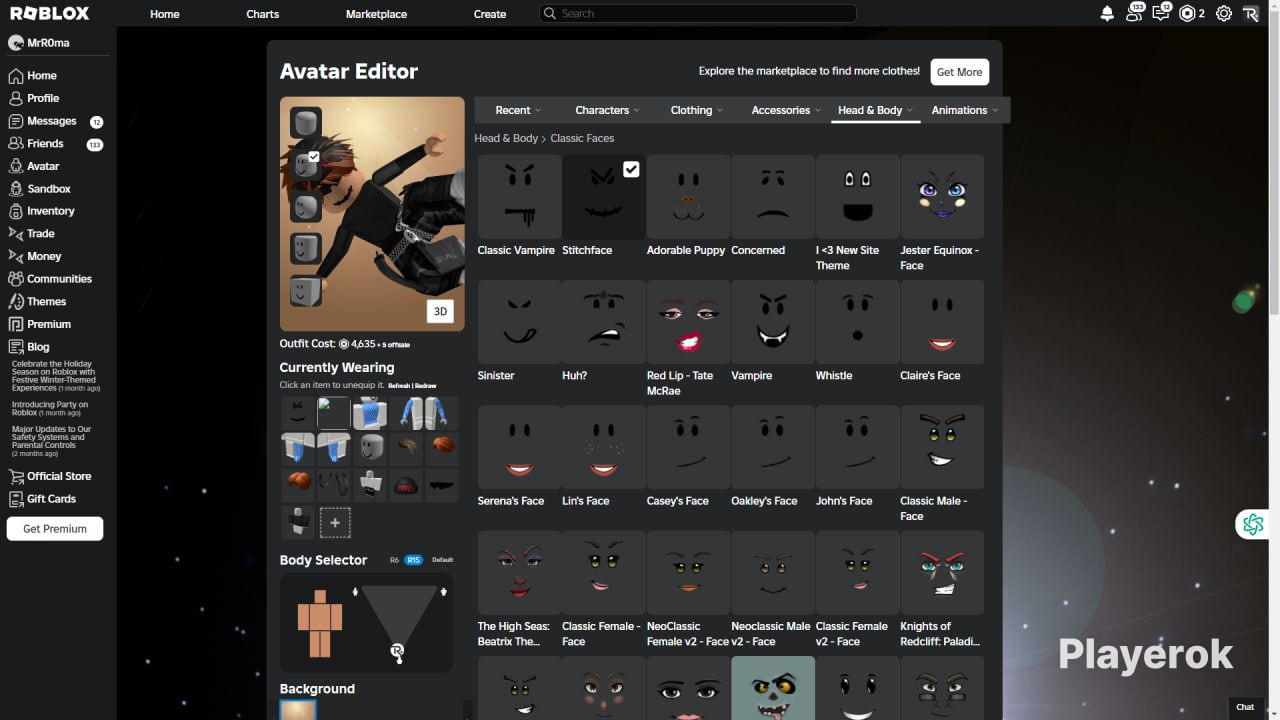Toggle the 3D avatar view

(440, 311)
